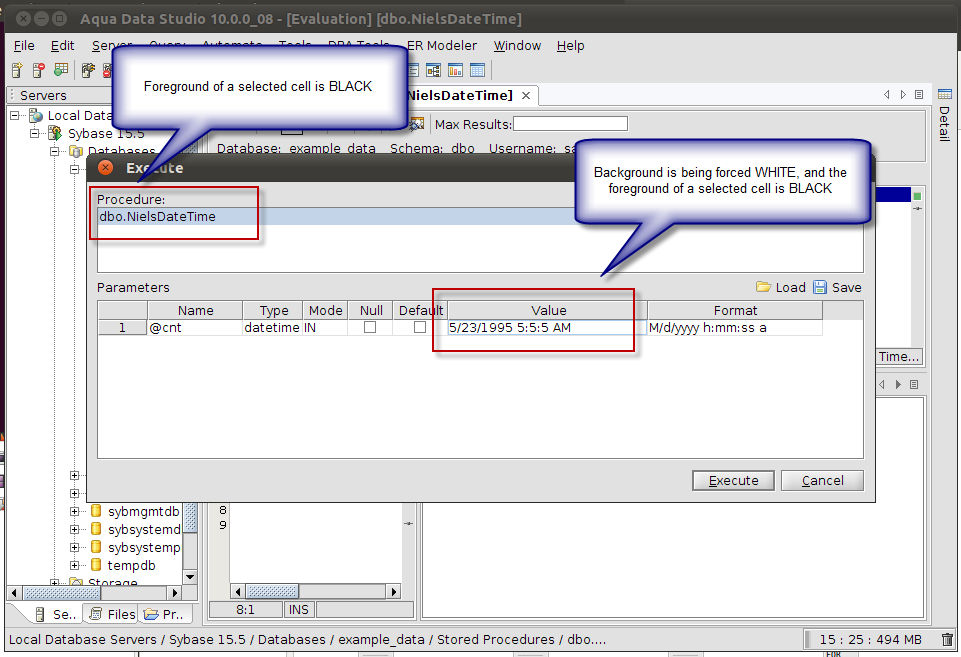The width and height of the screenshot is (961, 657).
Task: Click the Sybase 15.5 server icon
Action: tap(55, 133)
